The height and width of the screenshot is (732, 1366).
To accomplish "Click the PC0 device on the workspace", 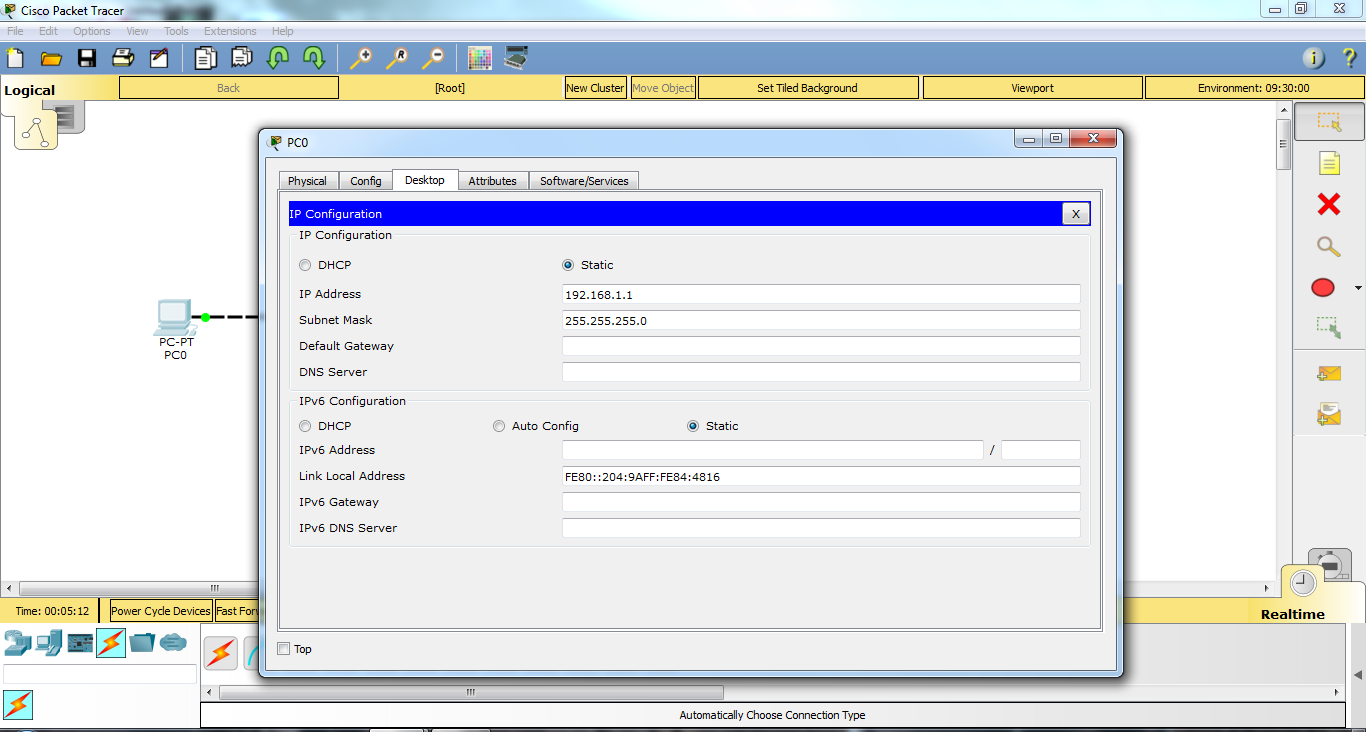I will tap(175, 318).
